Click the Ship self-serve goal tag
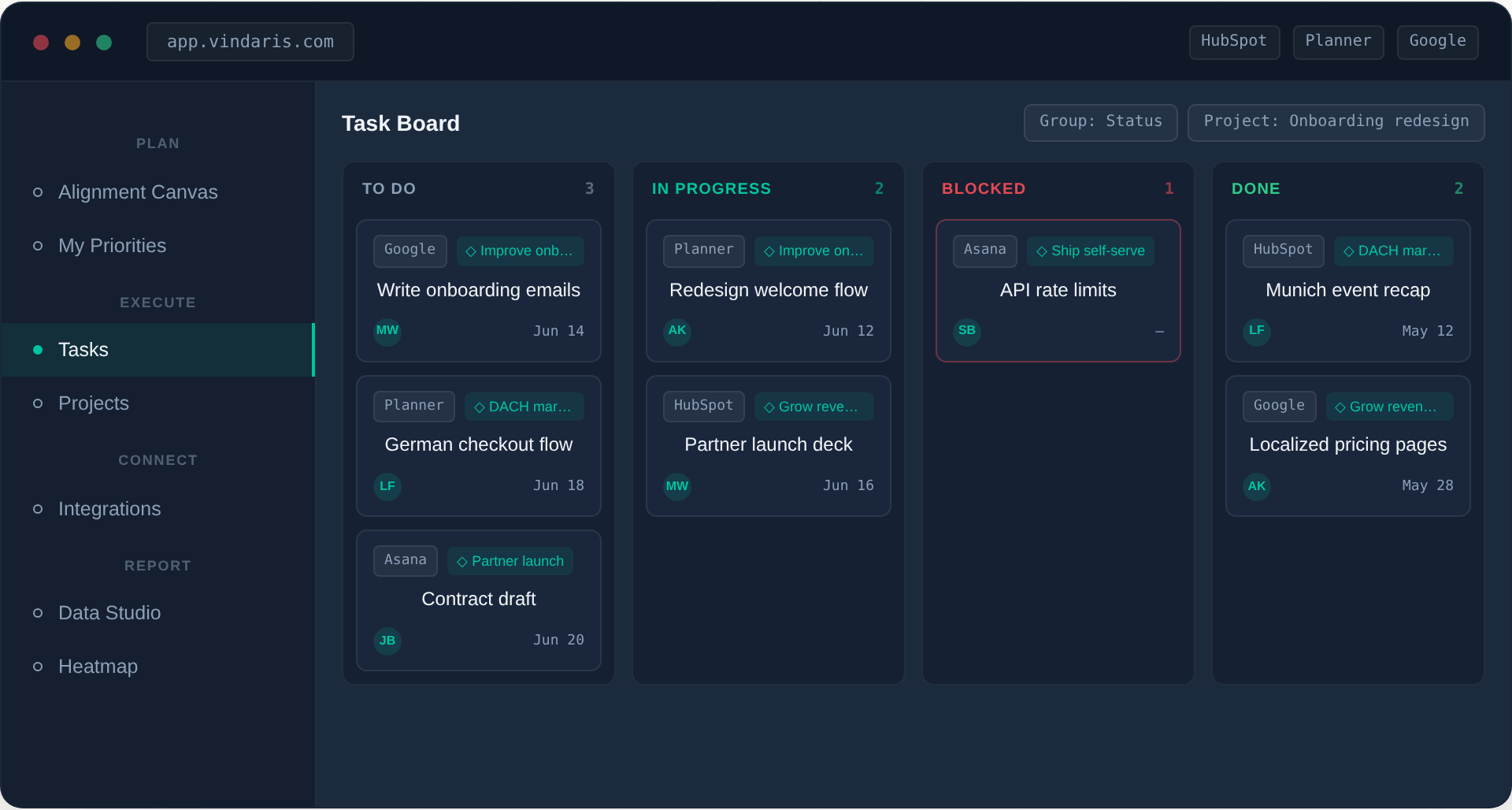 (x=1091, y=251)
